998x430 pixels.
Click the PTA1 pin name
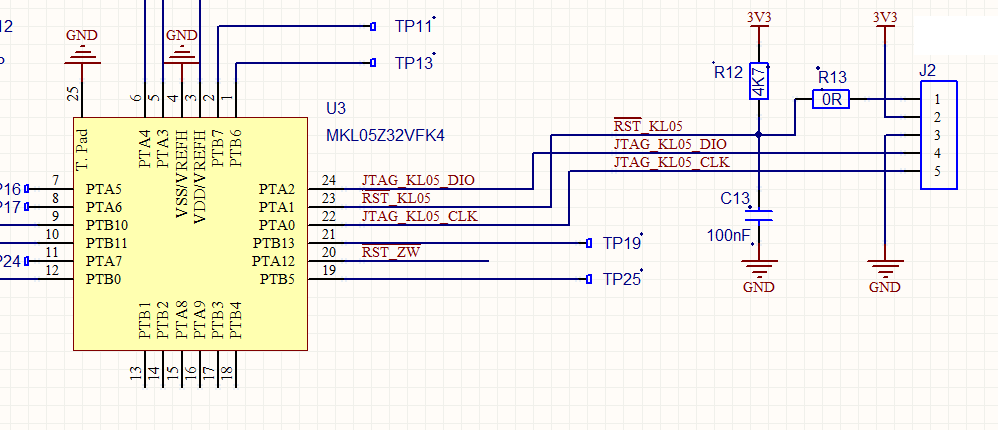pos(277,207)
